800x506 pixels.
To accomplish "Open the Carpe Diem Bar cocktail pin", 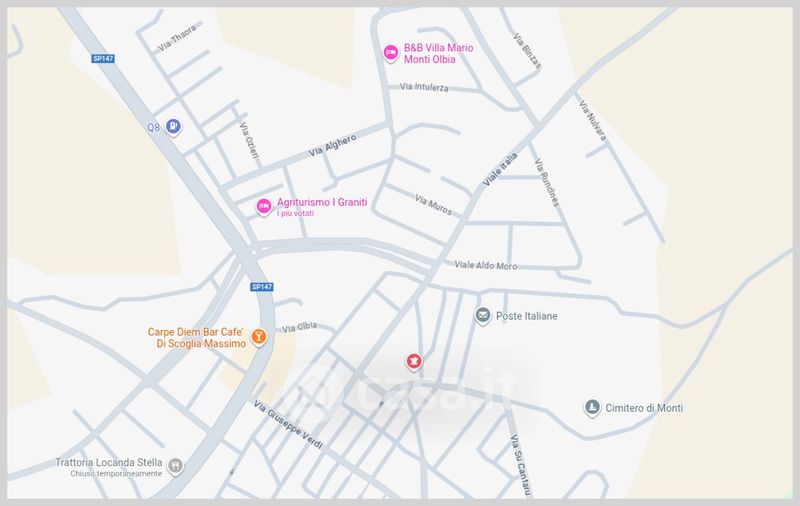I will (x=259, y=337).
